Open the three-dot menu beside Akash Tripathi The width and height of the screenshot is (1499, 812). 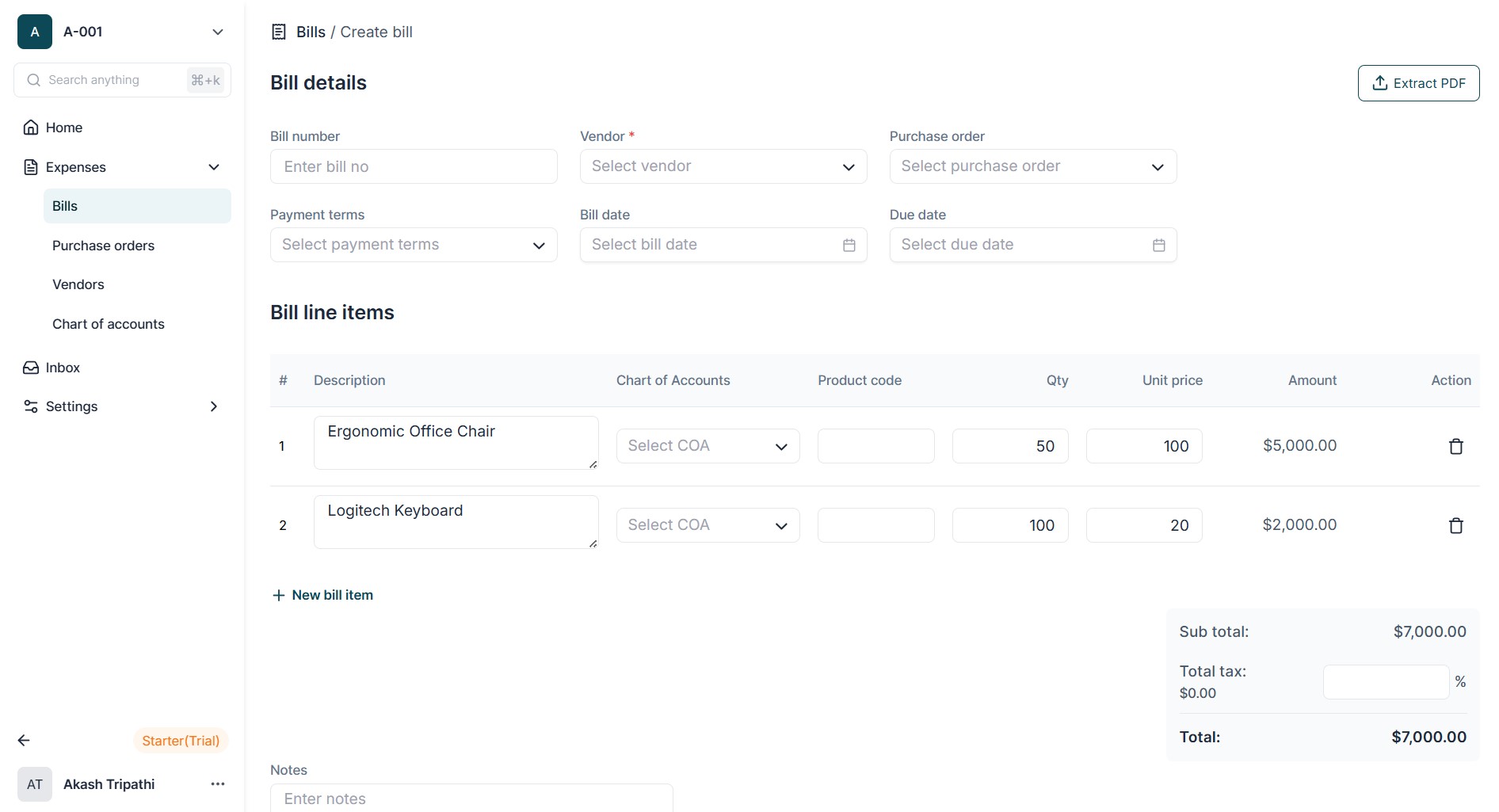click(x=218, y=784)
